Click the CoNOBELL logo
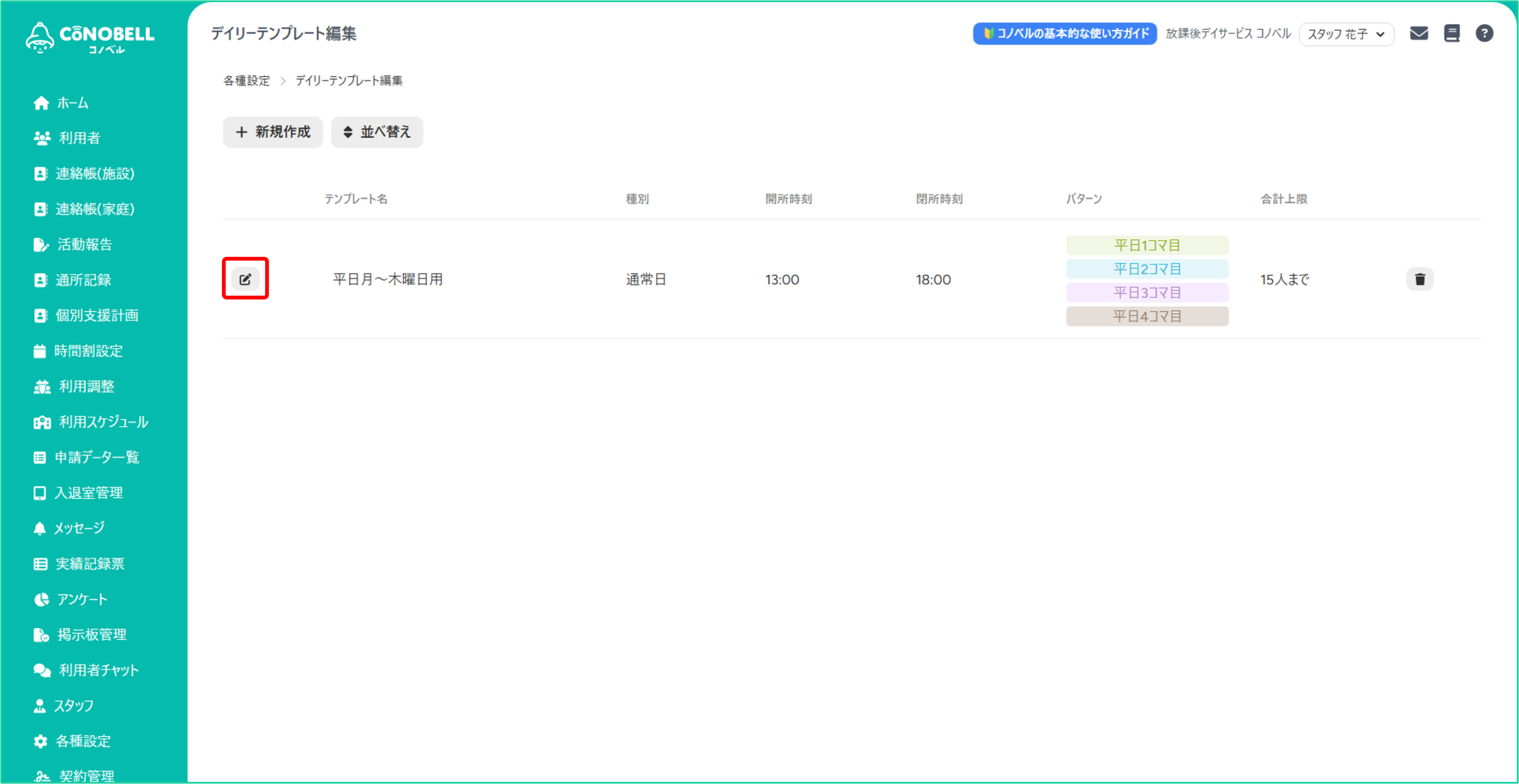The image size is (1519, 784). (x=90, y=37)
